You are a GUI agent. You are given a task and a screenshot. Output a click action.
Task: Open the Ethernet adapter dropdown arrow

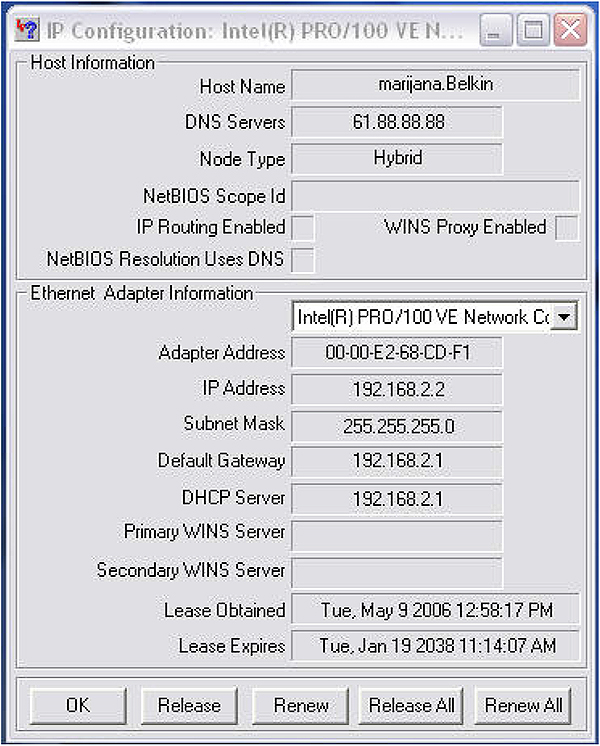(564, 316)
